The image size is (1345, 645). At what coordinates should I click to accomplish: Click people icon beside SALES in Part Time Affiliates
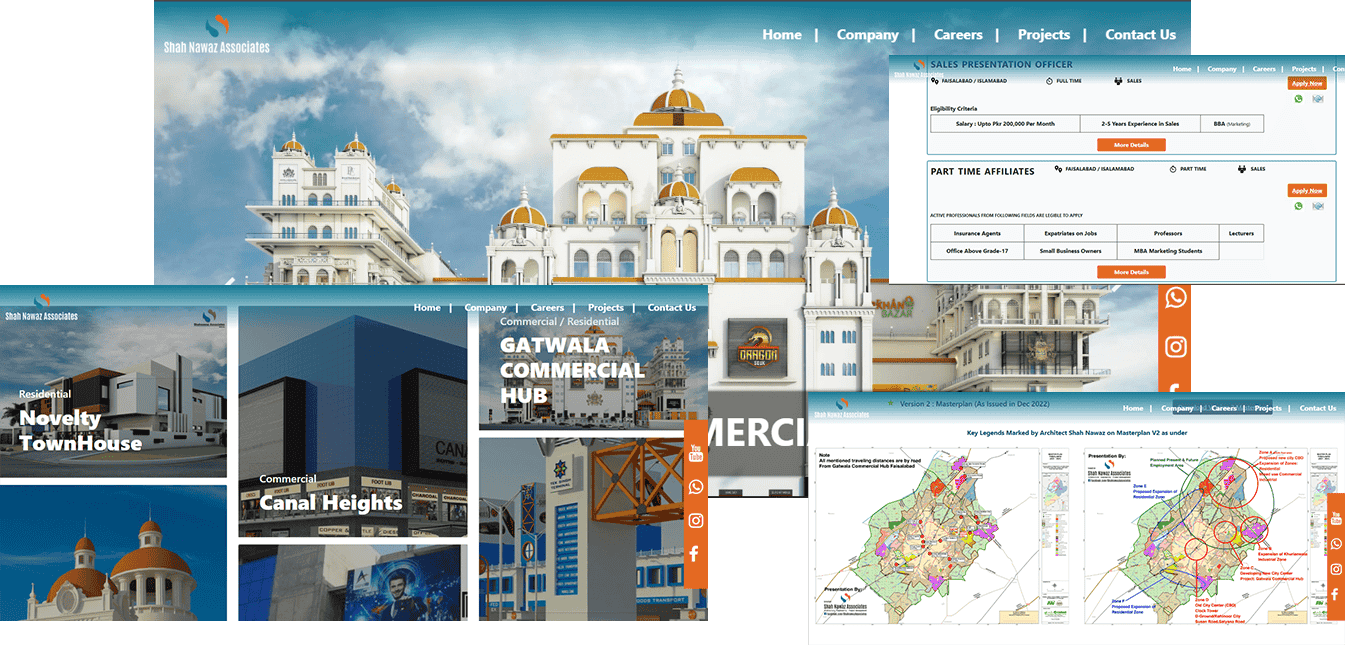1241,169
